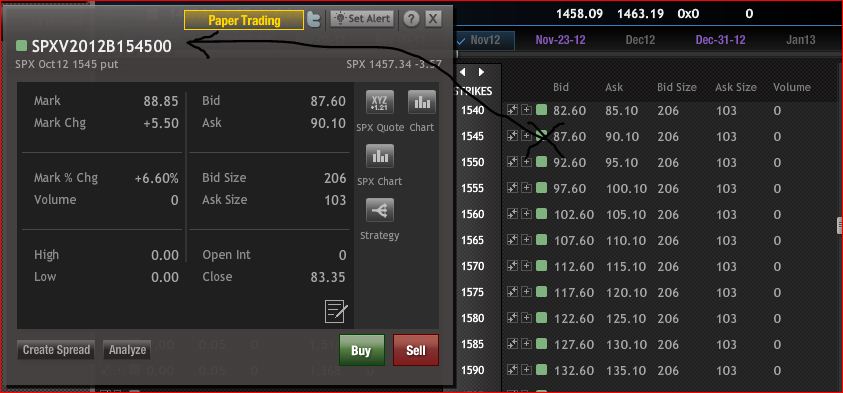Click the option chain vertical scrollbar handle

point(839,226)
